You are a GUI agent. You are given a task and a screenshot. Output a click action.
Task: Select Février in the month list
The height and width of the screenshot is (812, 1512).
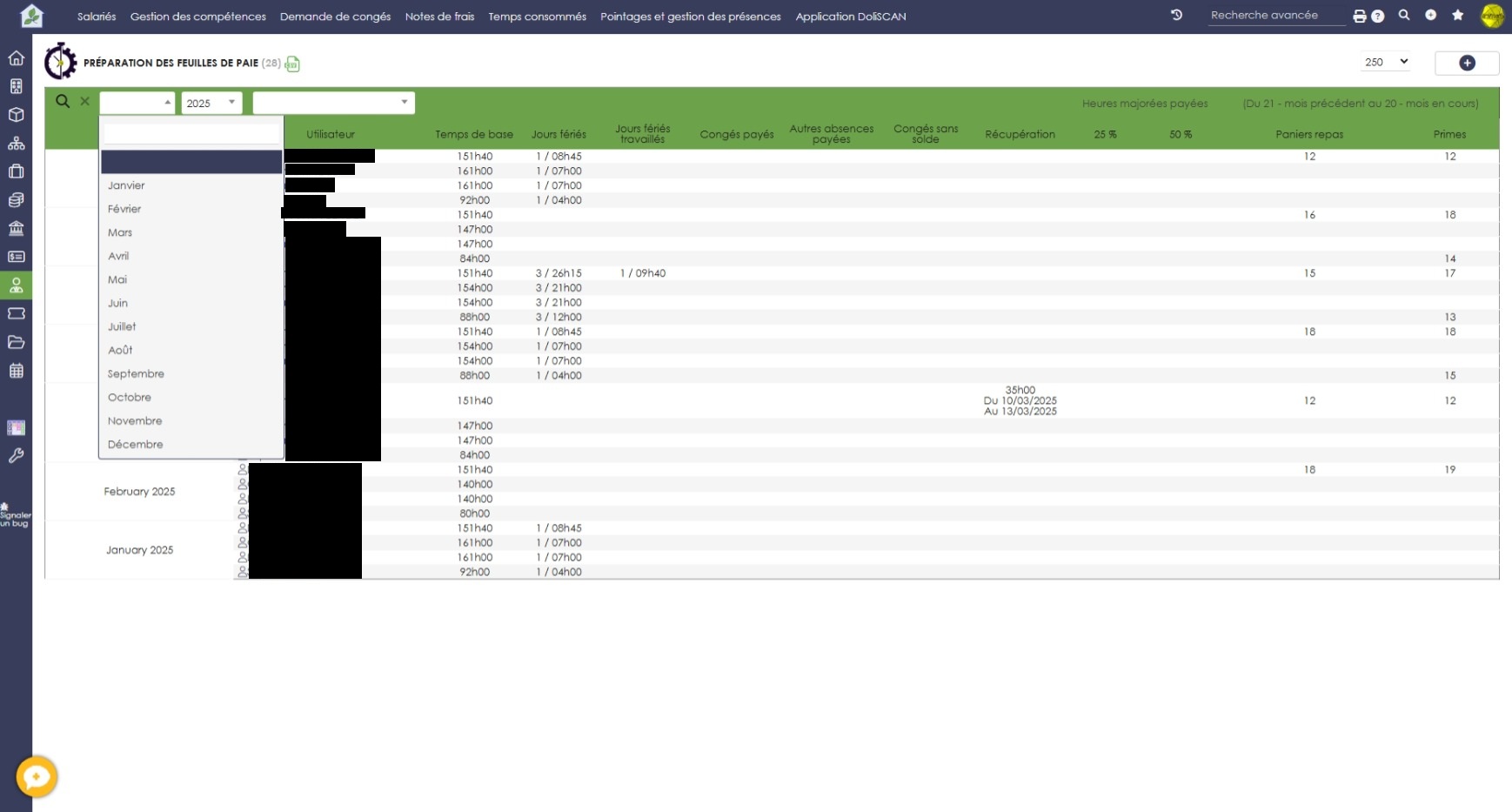coord(191,209)
